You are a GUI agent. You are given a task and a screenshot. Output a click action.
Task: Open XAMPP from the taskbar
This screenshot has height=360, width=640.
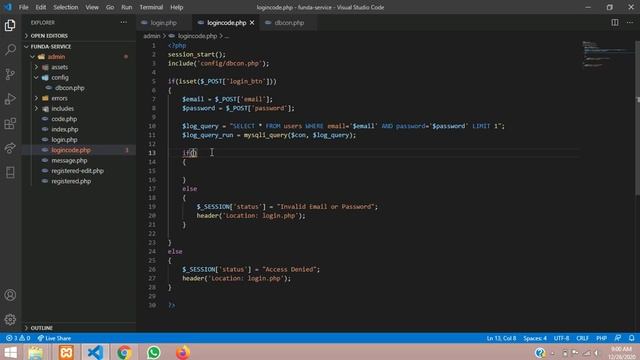66,352
